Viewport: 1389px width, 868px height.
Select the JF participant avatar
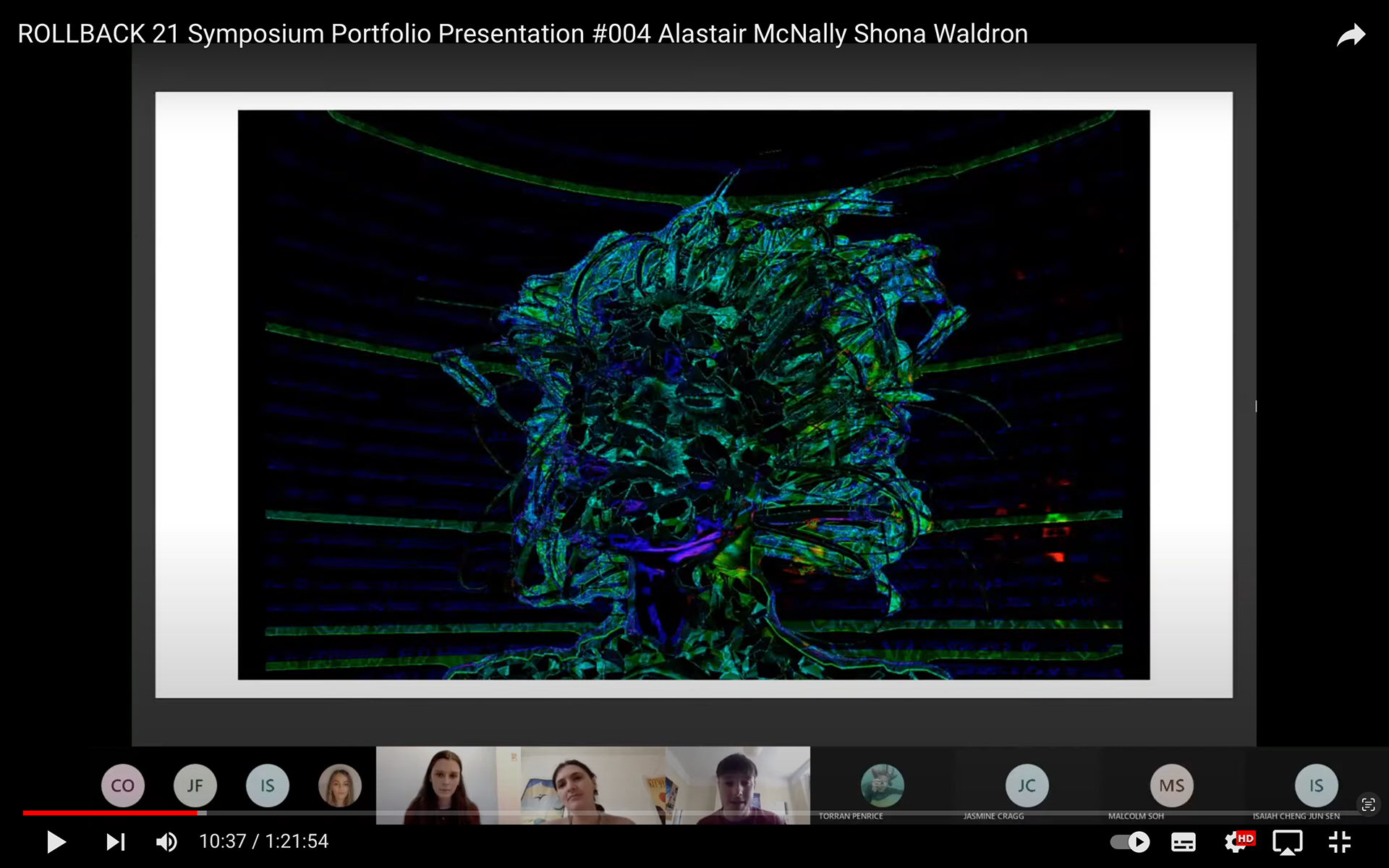tap(195, 786)
